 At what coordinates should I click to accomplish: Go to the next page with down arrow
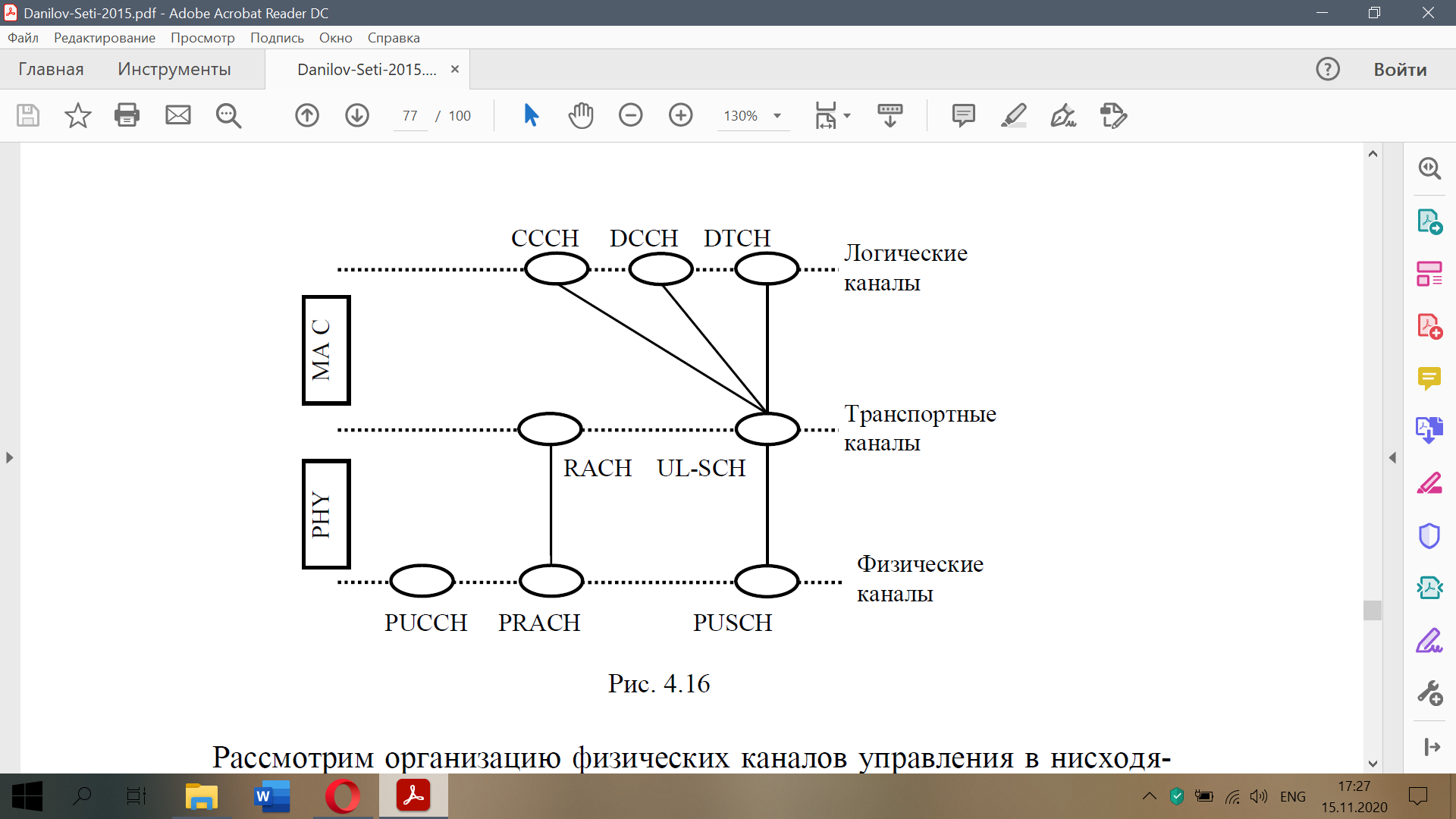point(357,115)
